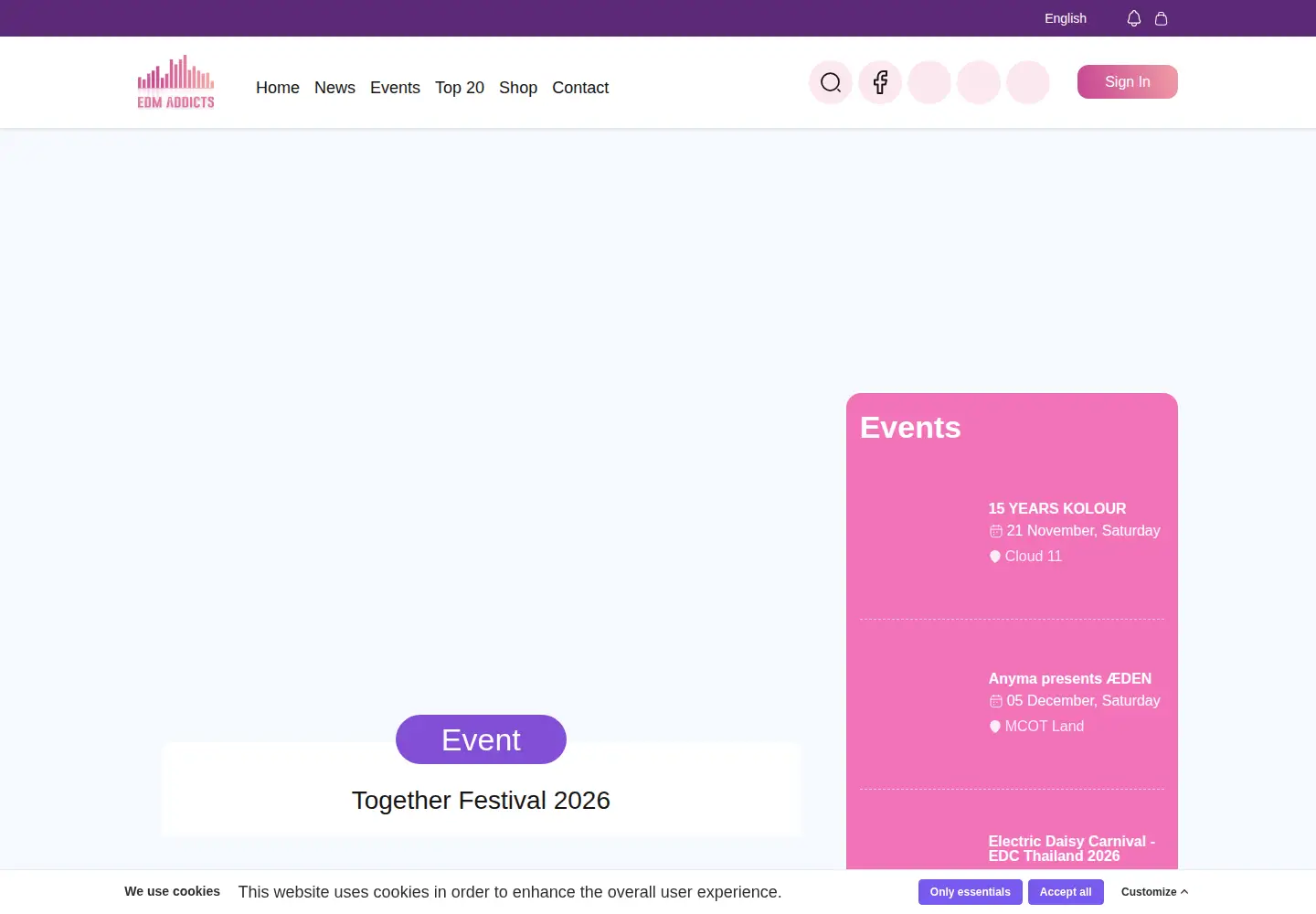This screenshot has width=1316, height=914.
Task: Click the venue text "MCOT Land"
Action: (x=1045, y=727)
